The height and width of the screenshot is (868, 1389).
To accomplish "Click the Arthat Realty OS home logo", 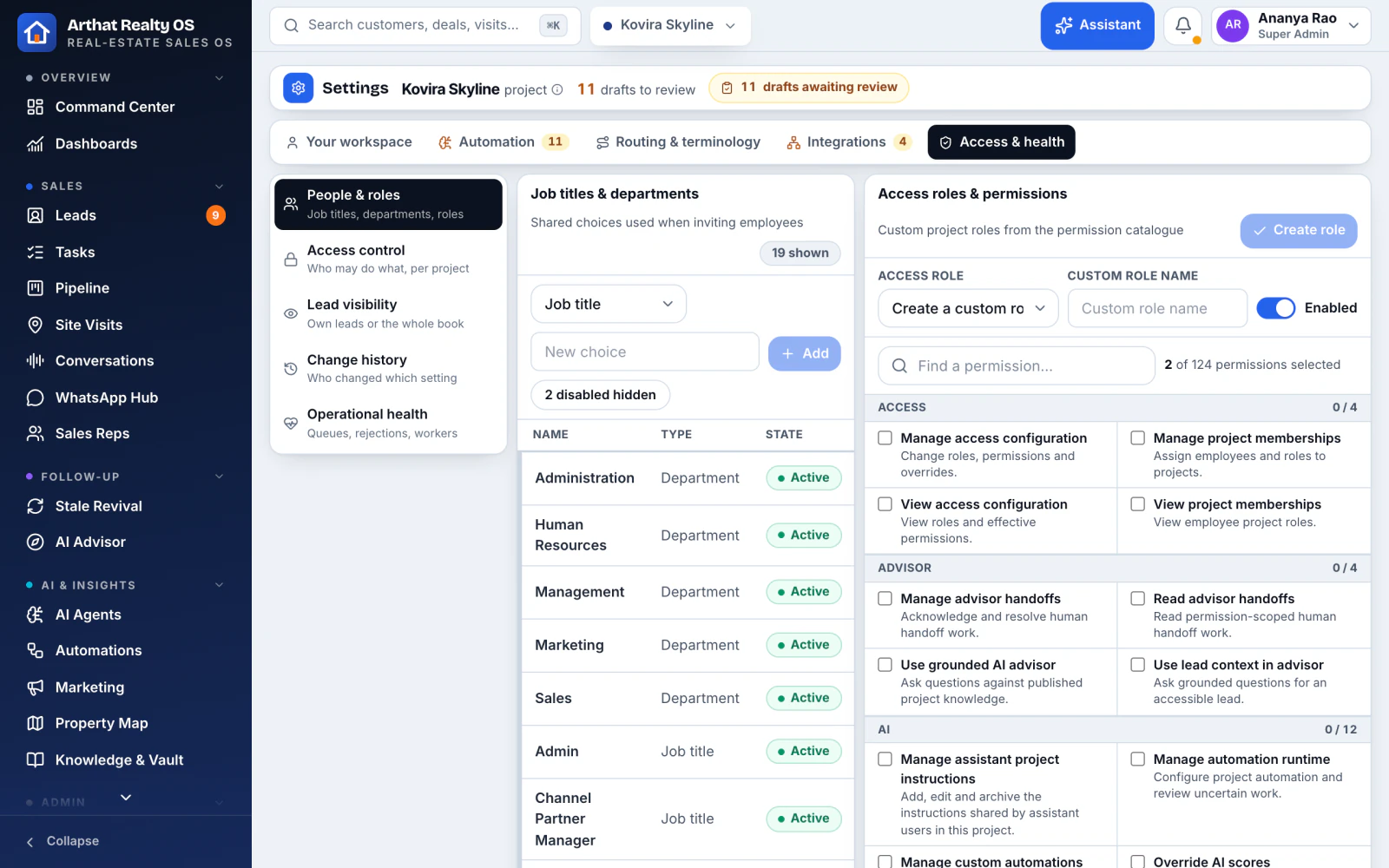I will click(x=36, y=33).
